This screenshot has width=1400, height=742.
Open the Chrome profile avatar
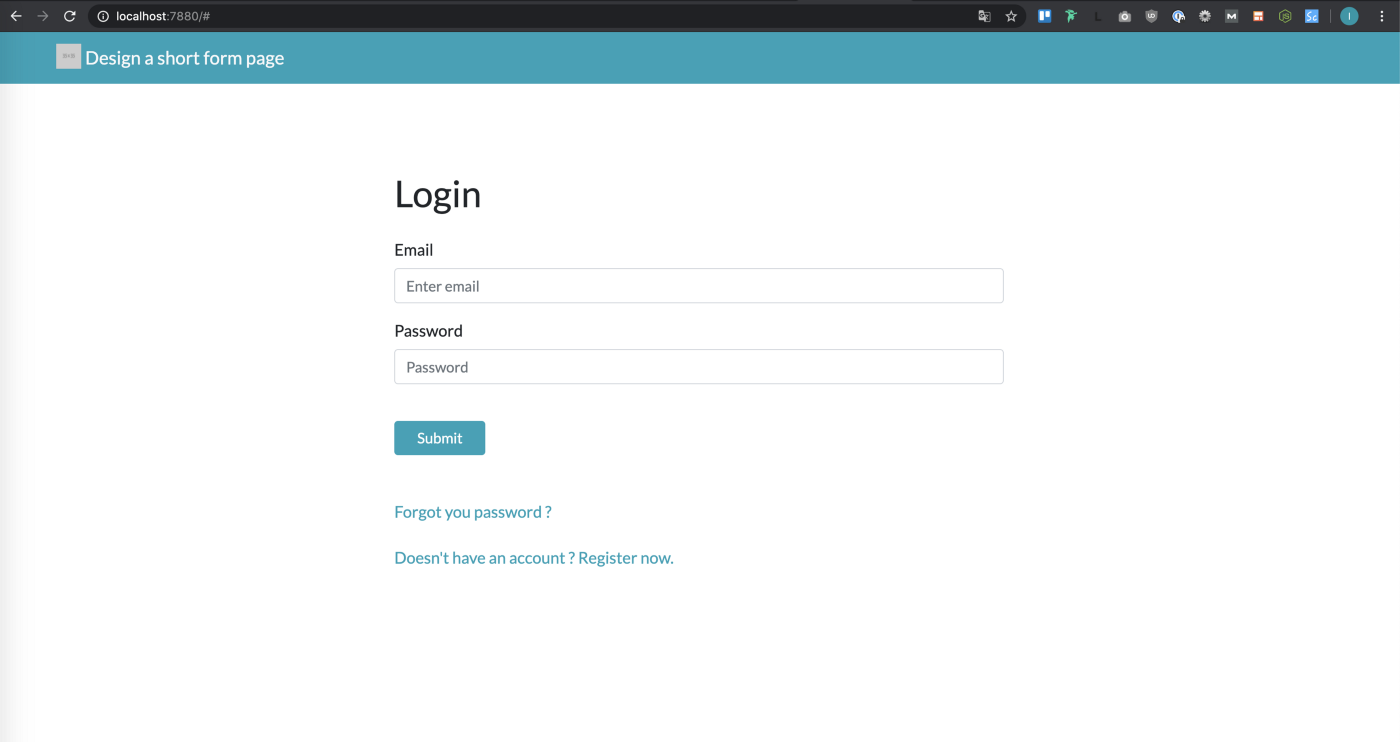1349,16
